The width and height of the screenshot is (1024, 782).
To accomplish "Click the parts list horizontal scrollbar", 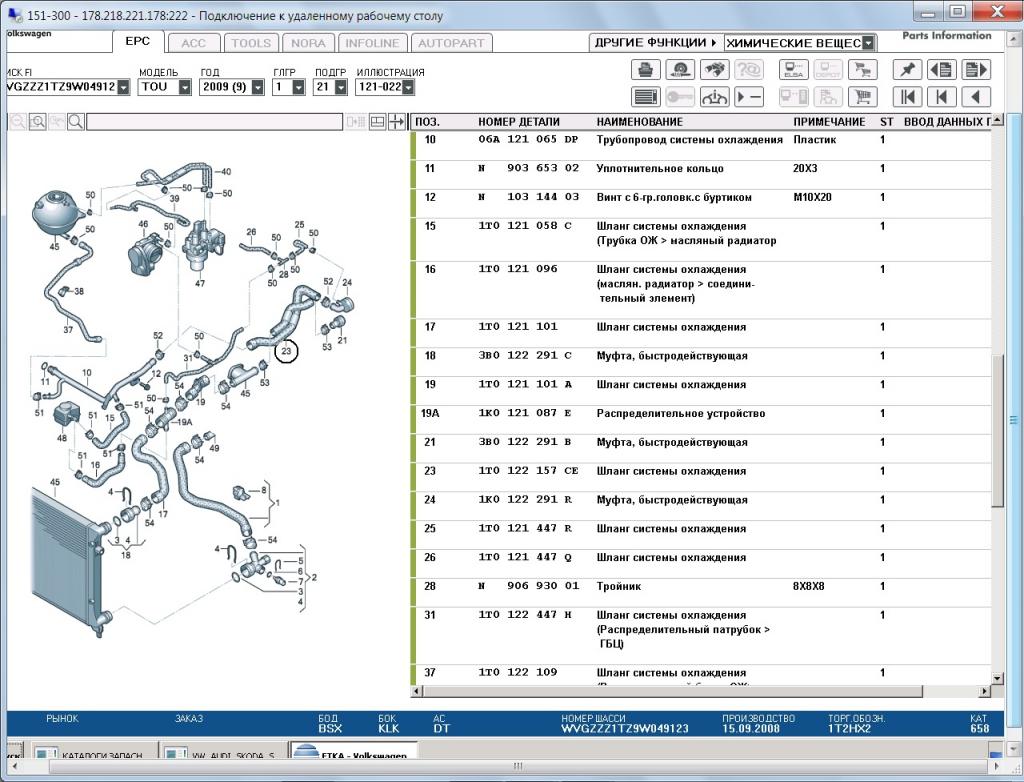I will click(x=673, y=691).
